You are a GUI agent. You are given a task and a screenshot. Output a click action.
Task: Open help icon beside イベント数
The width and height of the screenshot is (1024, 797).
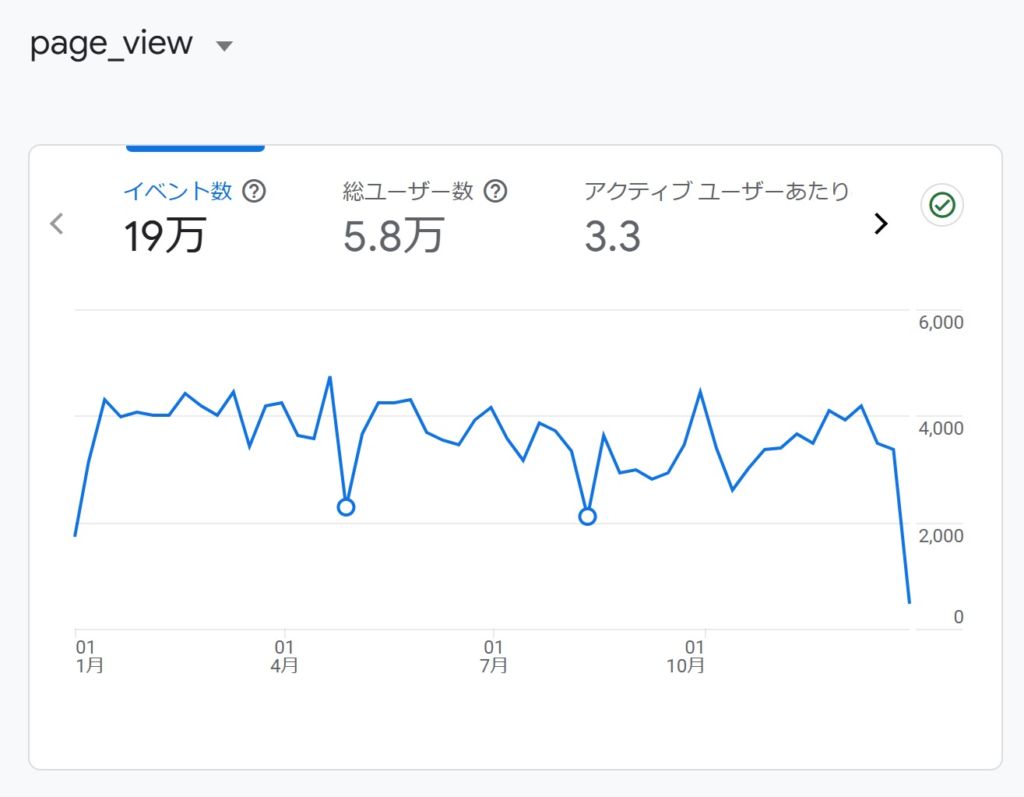[254, 191]
